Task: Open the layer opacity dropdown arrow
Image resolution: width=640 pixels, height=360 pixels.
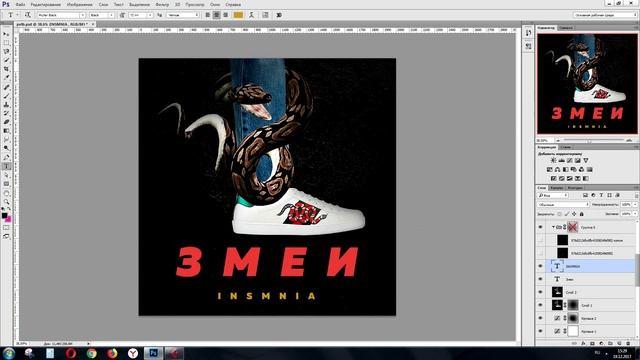Action: click(635, 204)
